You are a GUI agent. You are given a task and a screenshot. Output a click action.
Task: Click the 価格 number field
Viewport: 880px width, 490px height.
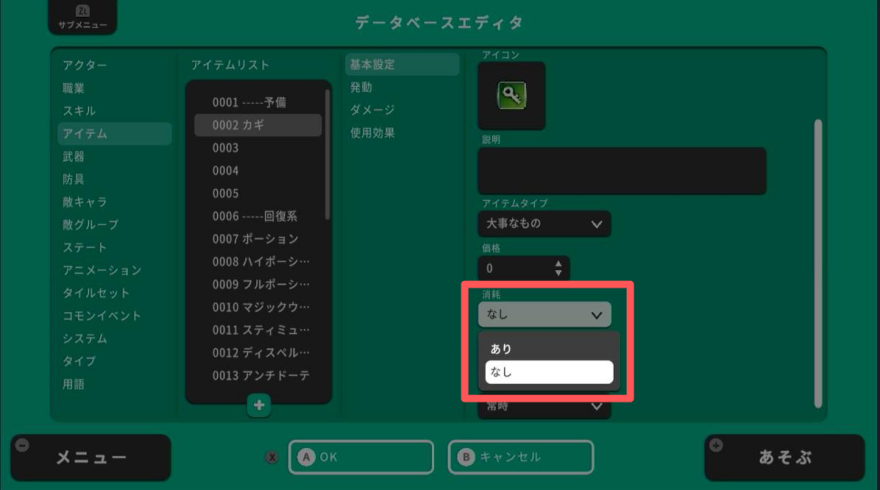pos(524,268)
